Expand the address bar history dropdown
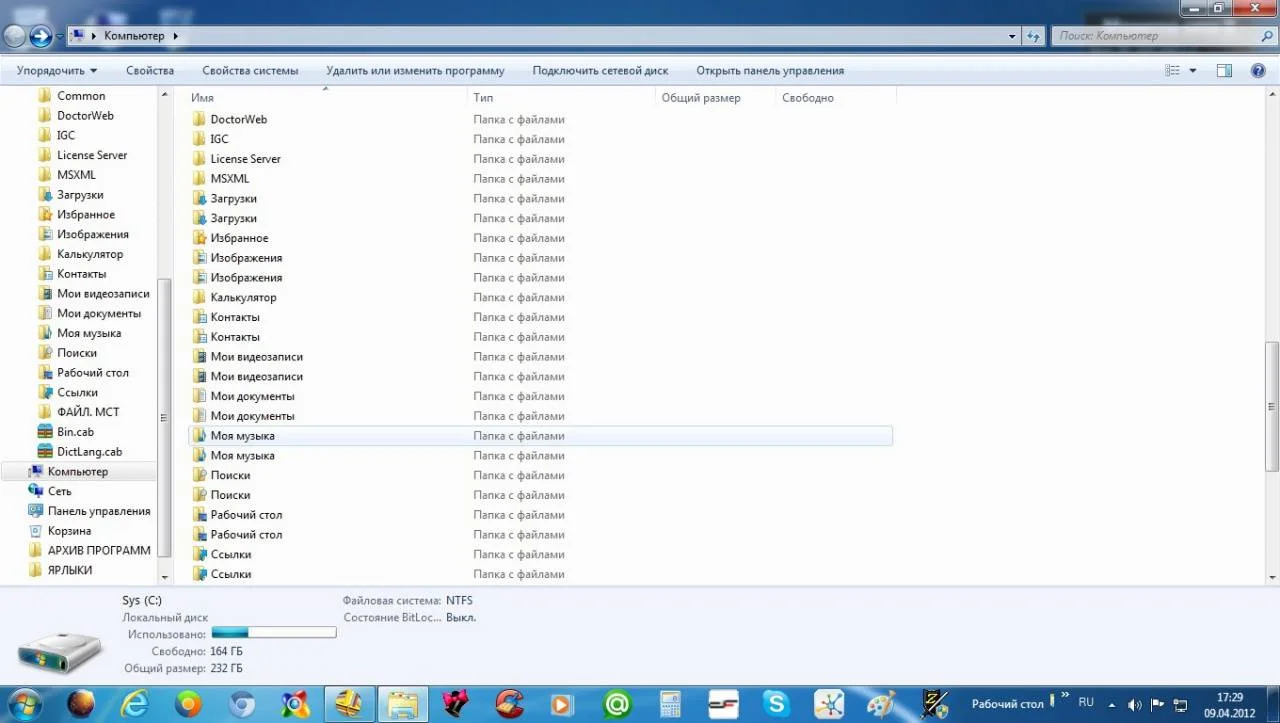1280x723 pixels. [1012, 36]
